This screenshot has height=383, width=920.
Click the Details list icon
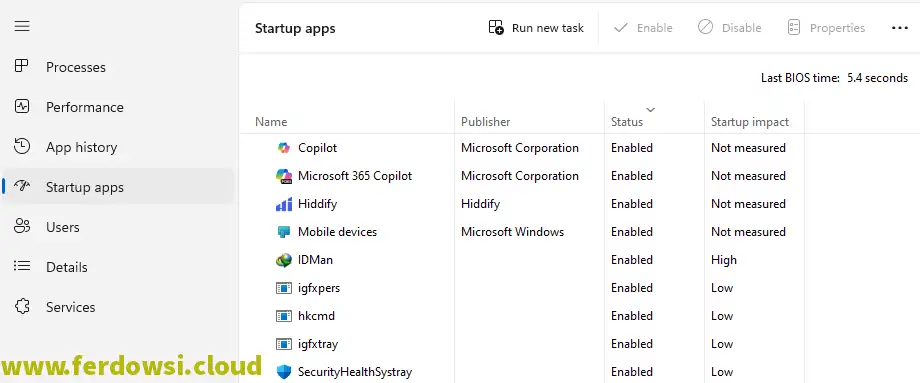pos(22,266)
